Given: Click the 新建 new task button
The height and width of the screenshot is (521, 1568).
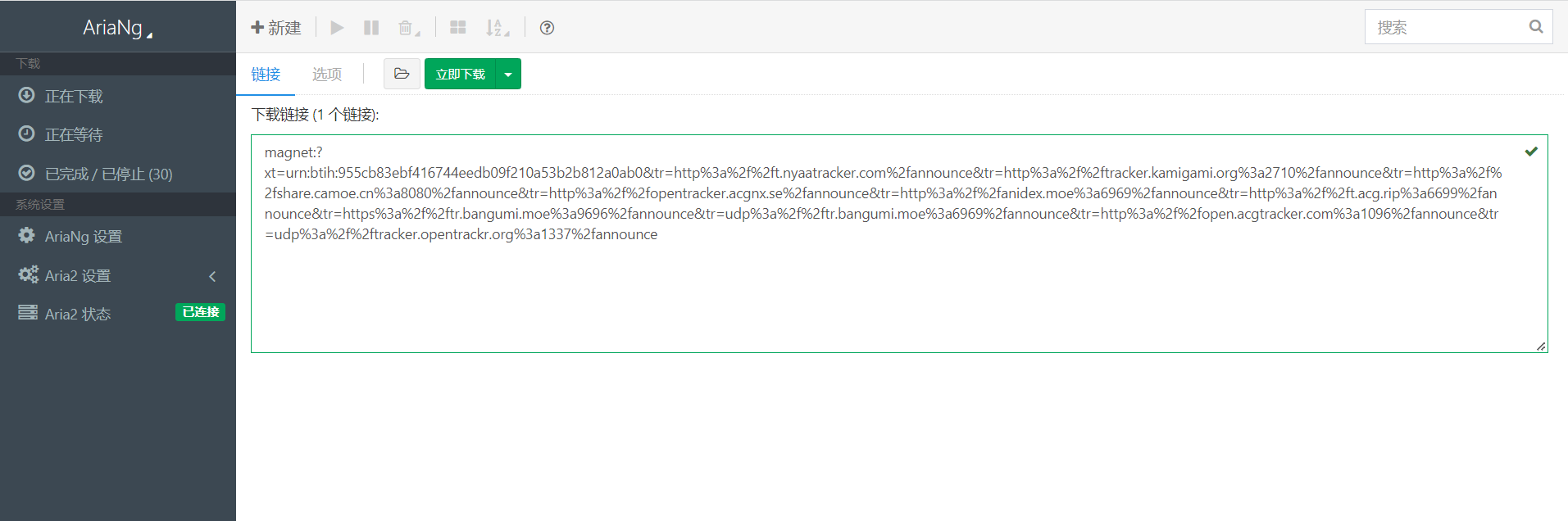Looking at the screenshot, I should pyautogui.click(x=276, y=28).
